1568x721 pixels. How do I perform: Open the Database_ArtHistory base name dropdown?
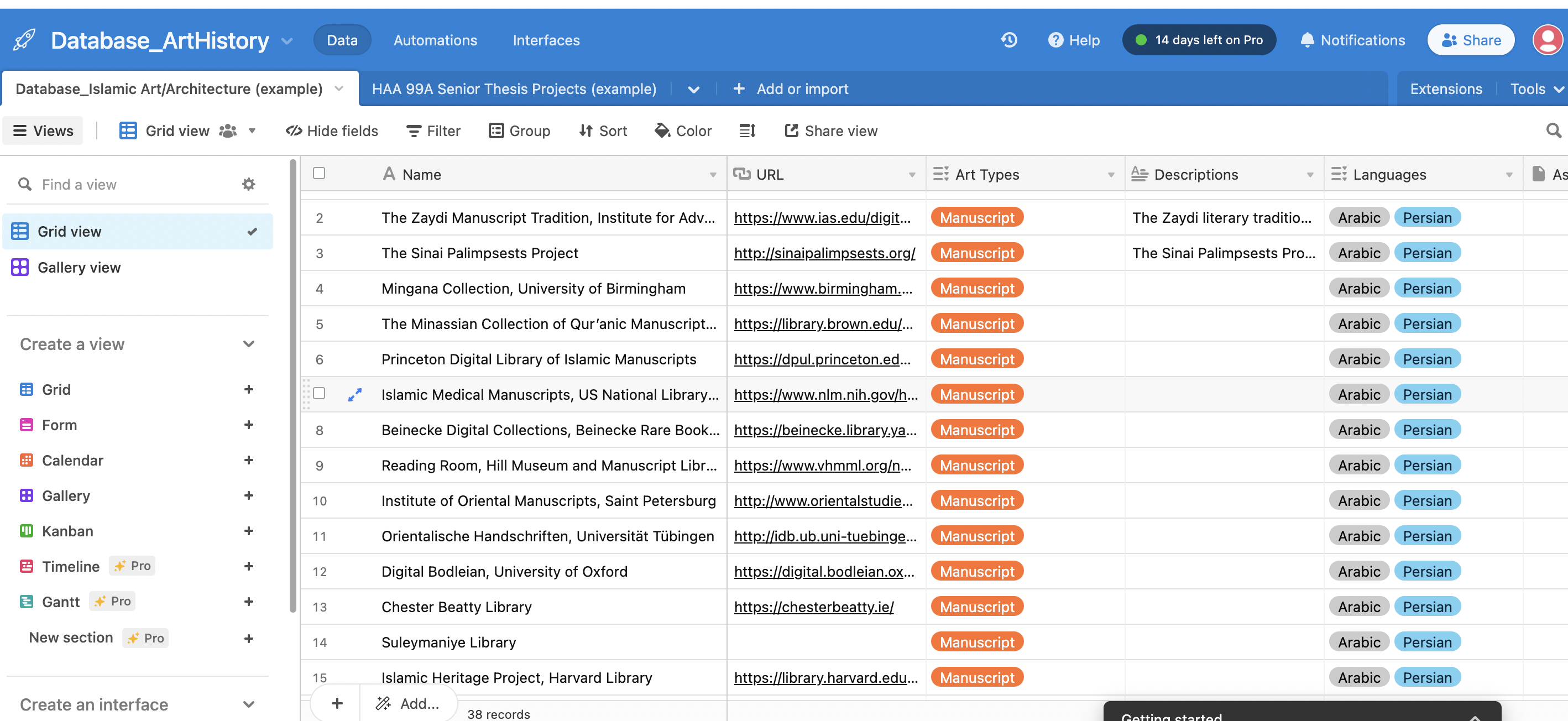[x=288, y=41]
